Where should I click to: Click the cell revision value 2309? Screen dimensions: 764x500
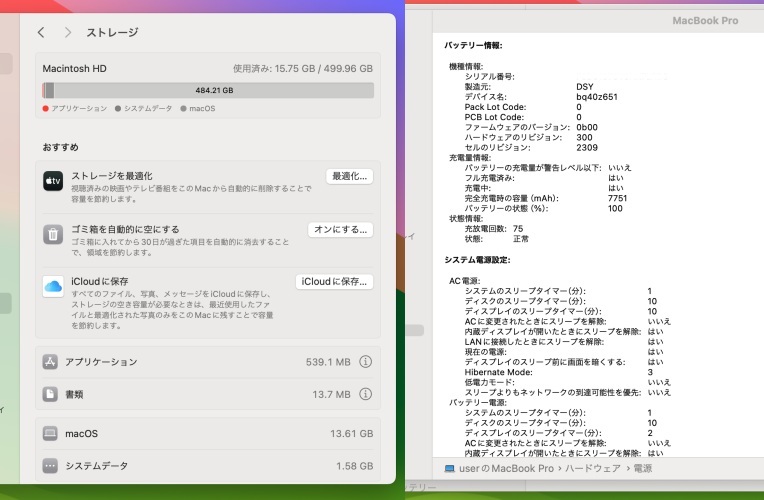(x=587, y=148)
